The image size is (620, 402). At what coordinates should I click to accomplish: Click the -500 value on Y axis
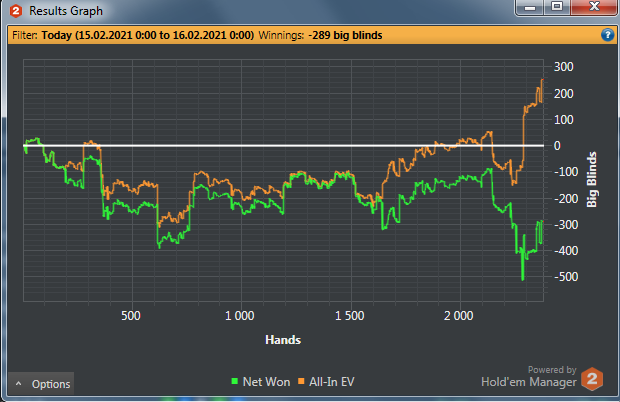tap(566, 277)
